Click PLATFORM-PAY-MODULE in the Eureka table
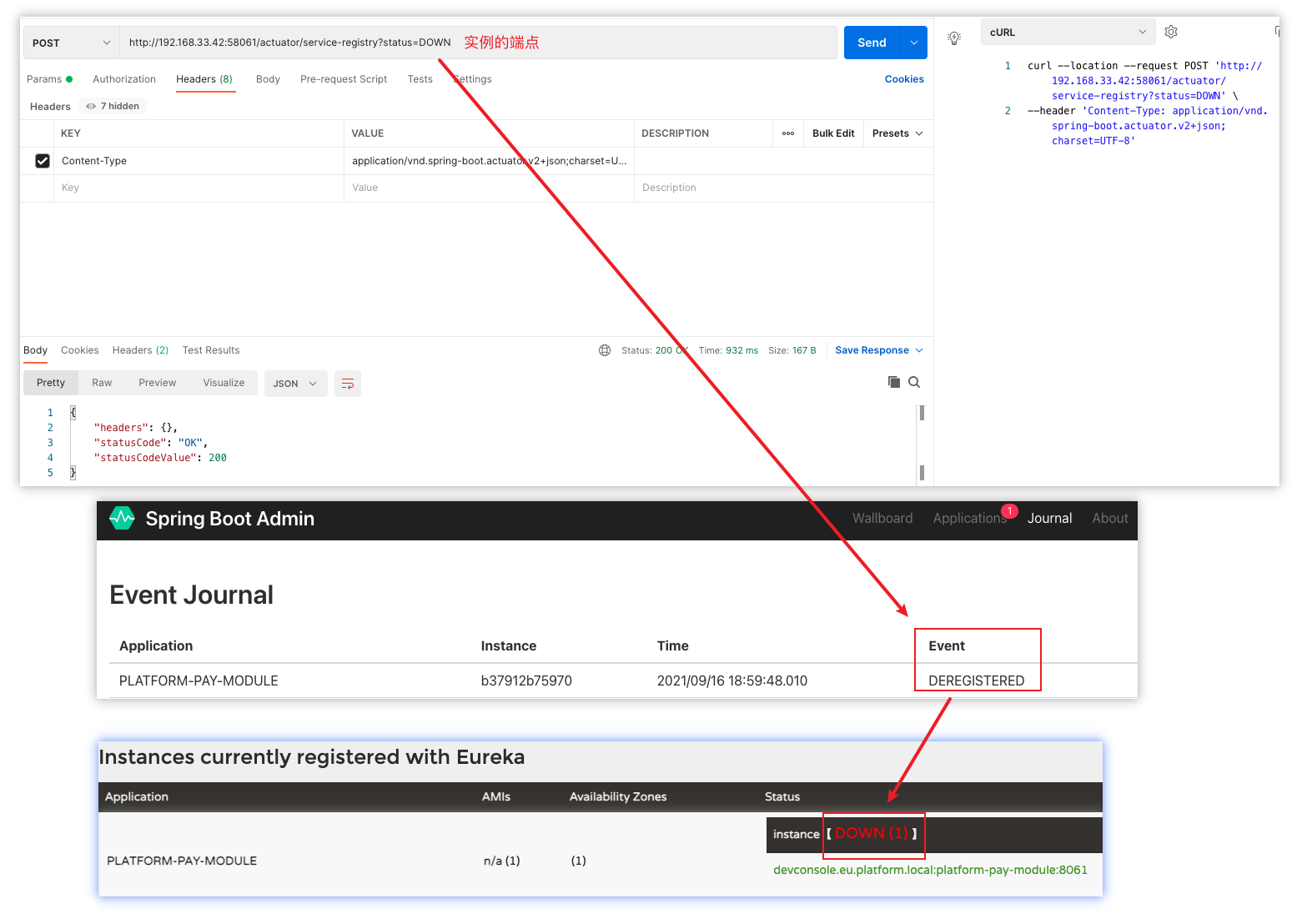Screen dimensions: 1302x924 (x=182, y=861)
